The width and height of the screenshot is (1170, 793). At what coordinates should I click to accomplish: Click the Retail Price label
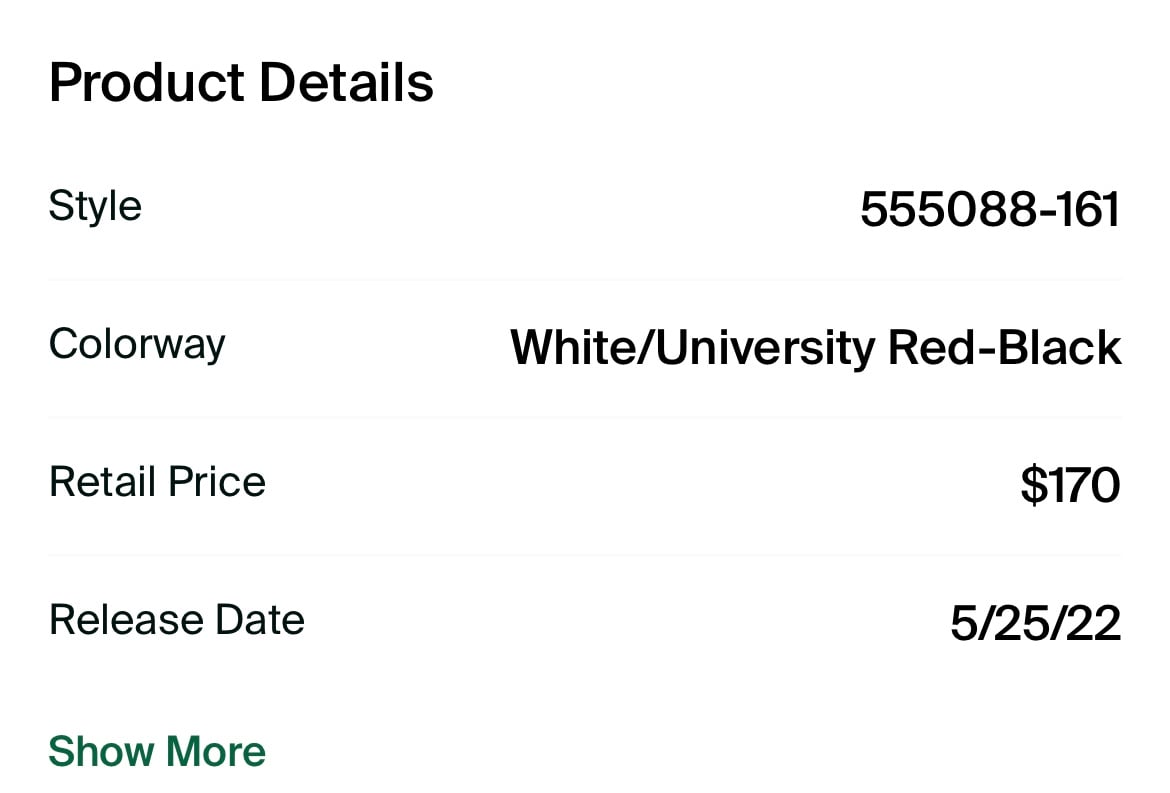[157, 482]
